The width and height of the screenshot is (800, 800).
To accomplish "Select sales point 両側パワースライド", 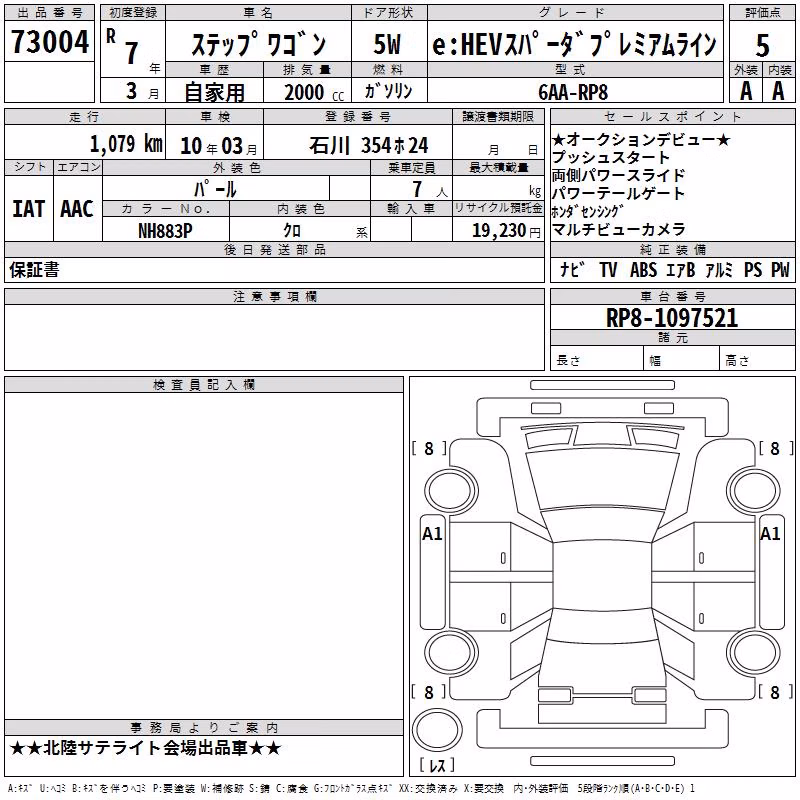I will coord(618,175).
